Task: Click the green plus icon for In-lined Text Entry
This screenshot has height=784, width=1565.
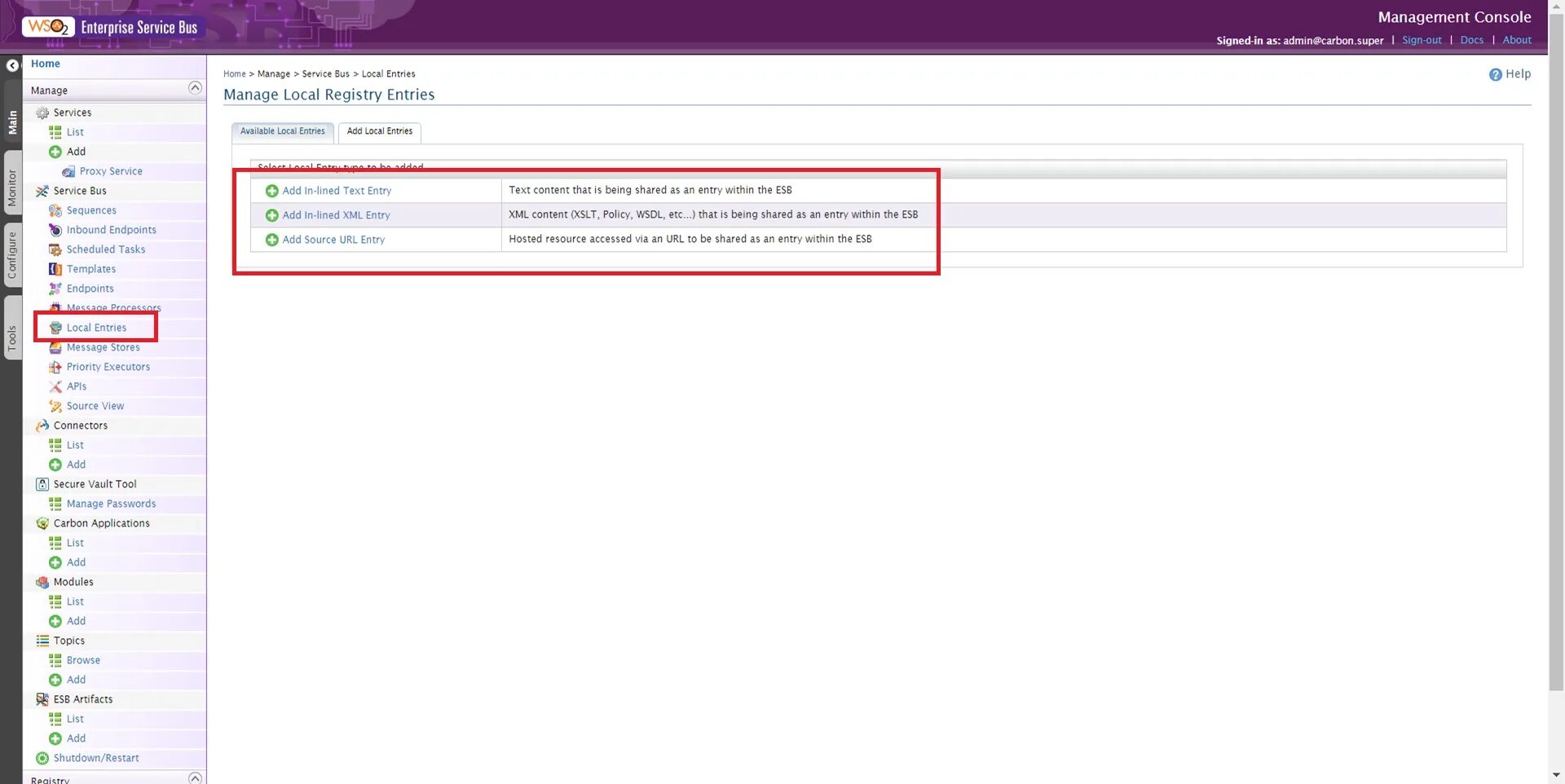Action: point(272,191)
